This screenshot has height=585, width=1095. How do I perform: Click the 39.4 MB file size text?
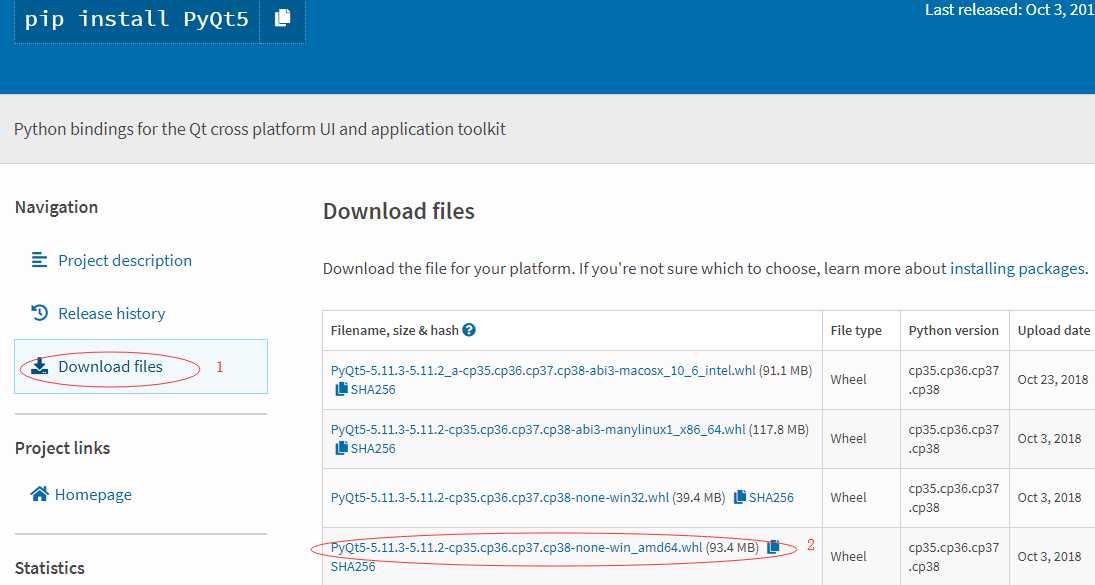point(698,498)
